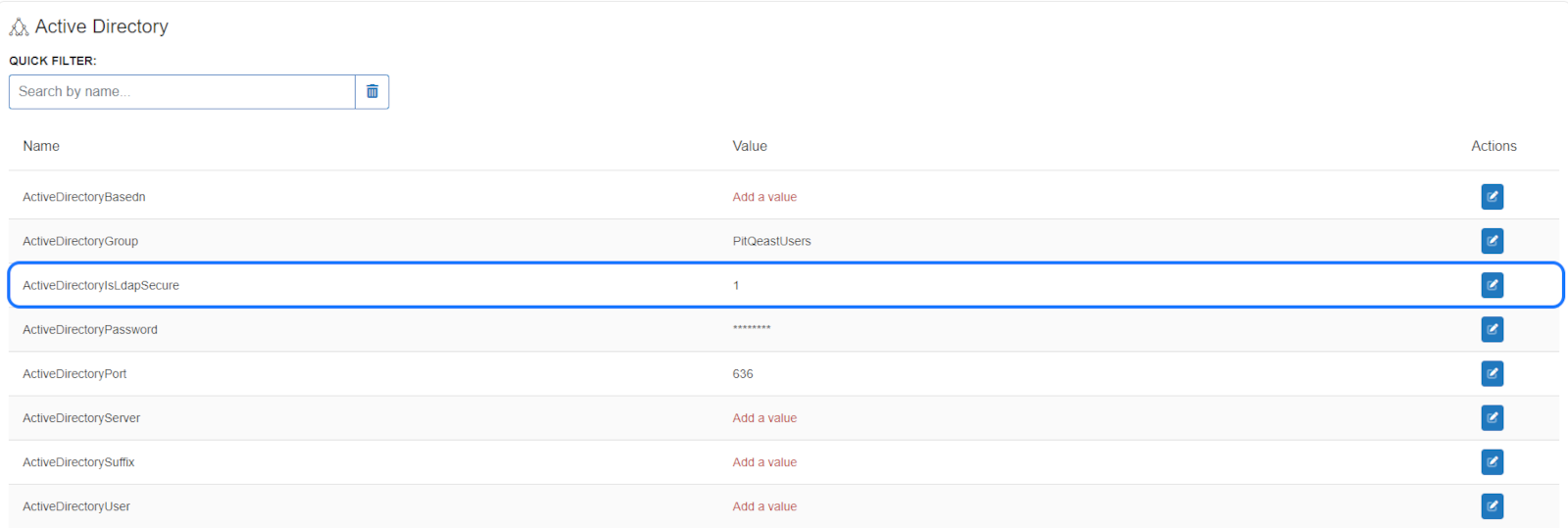
Task: Edit the ActiveDirectoryServer setting
Action: (1492, 417)
